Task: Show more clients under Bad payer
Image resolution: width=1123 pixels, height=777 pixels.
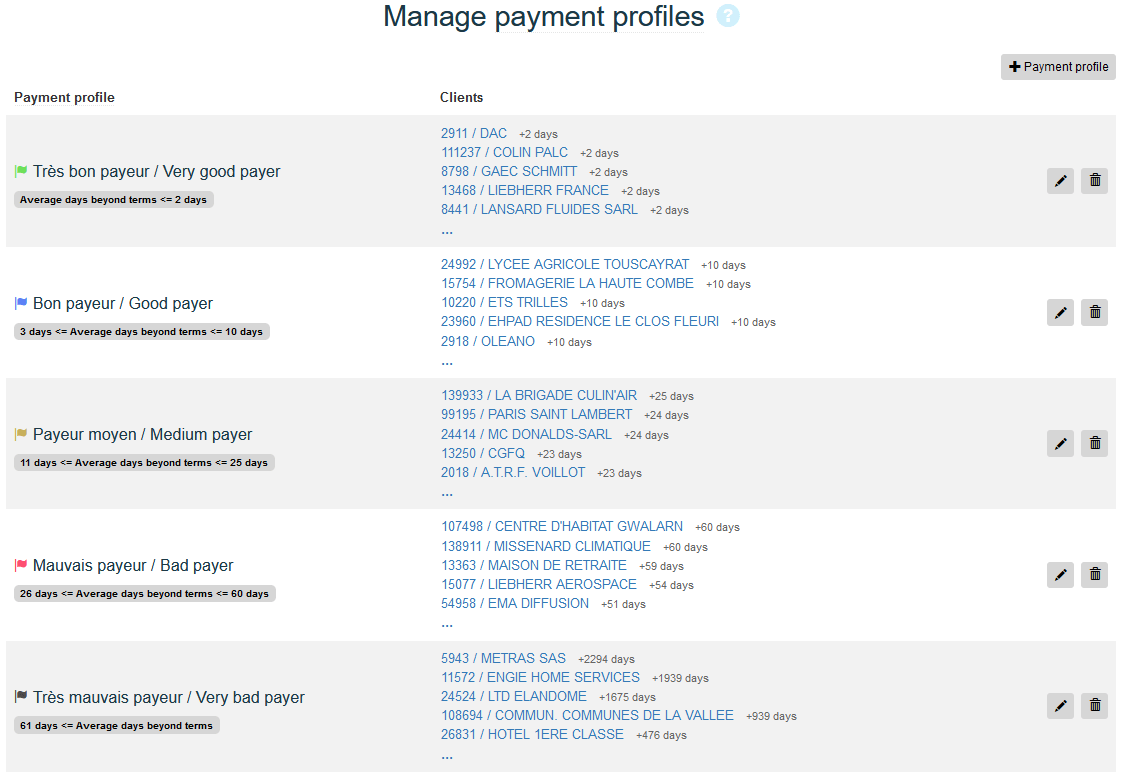Action: [447, 624]
